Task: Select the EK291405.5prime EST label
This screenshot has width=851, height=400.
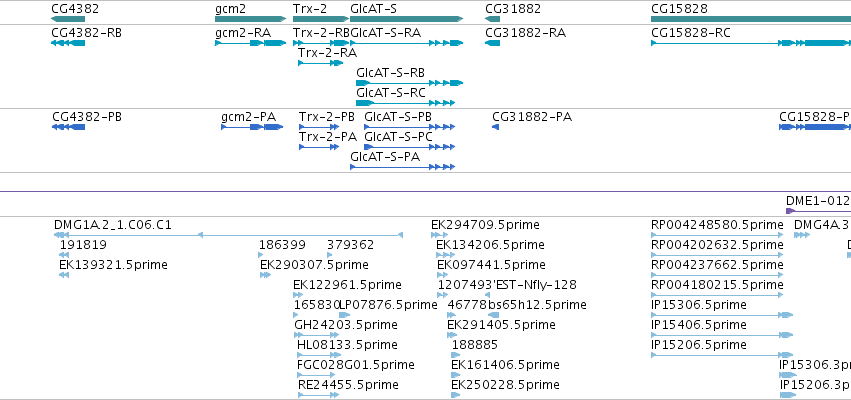Action: pyautogui.click(x=501, y=325)
